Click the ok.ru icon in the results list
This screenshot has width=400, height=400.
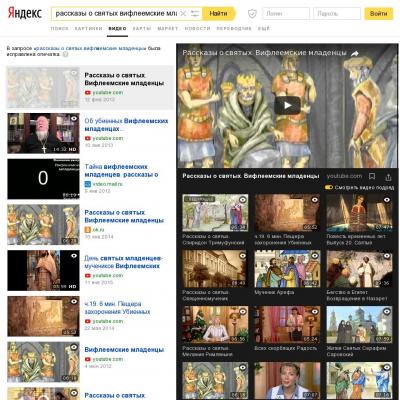pyautogui.click(x=88, y=230)
